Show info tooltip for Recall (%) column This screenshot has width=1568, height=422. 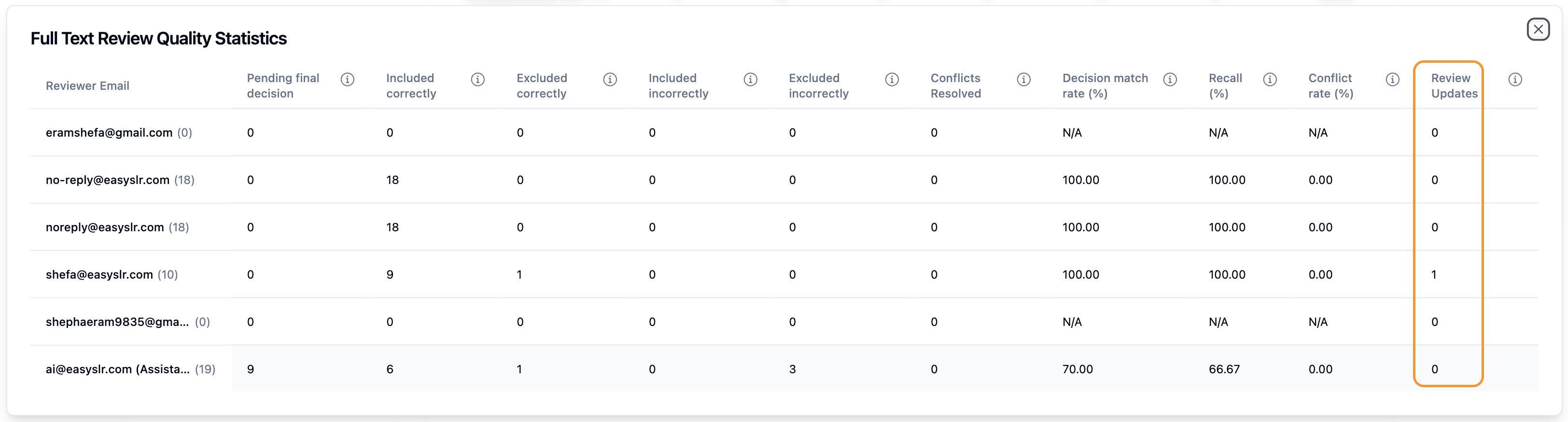pos(1270,79)
